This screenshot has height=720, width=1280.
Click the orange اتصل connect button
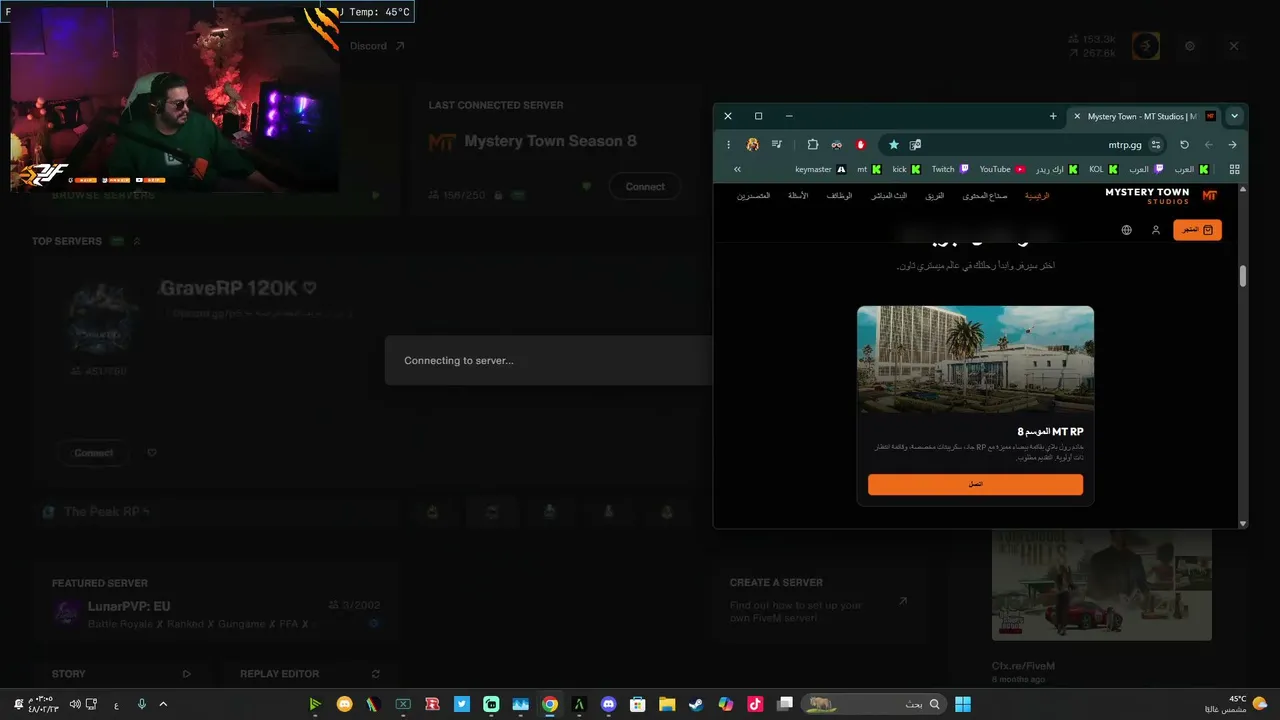tap(975, 484)
